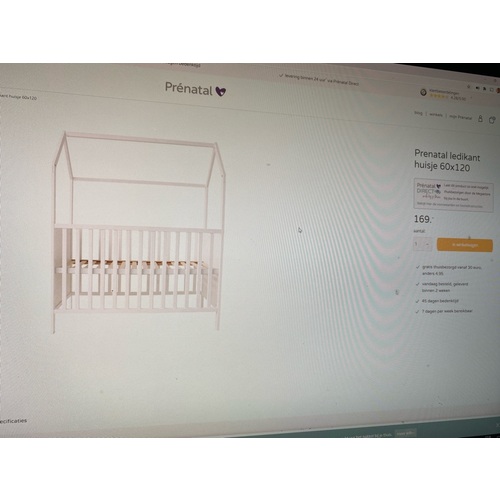Click the yellow rating stars

439,96
